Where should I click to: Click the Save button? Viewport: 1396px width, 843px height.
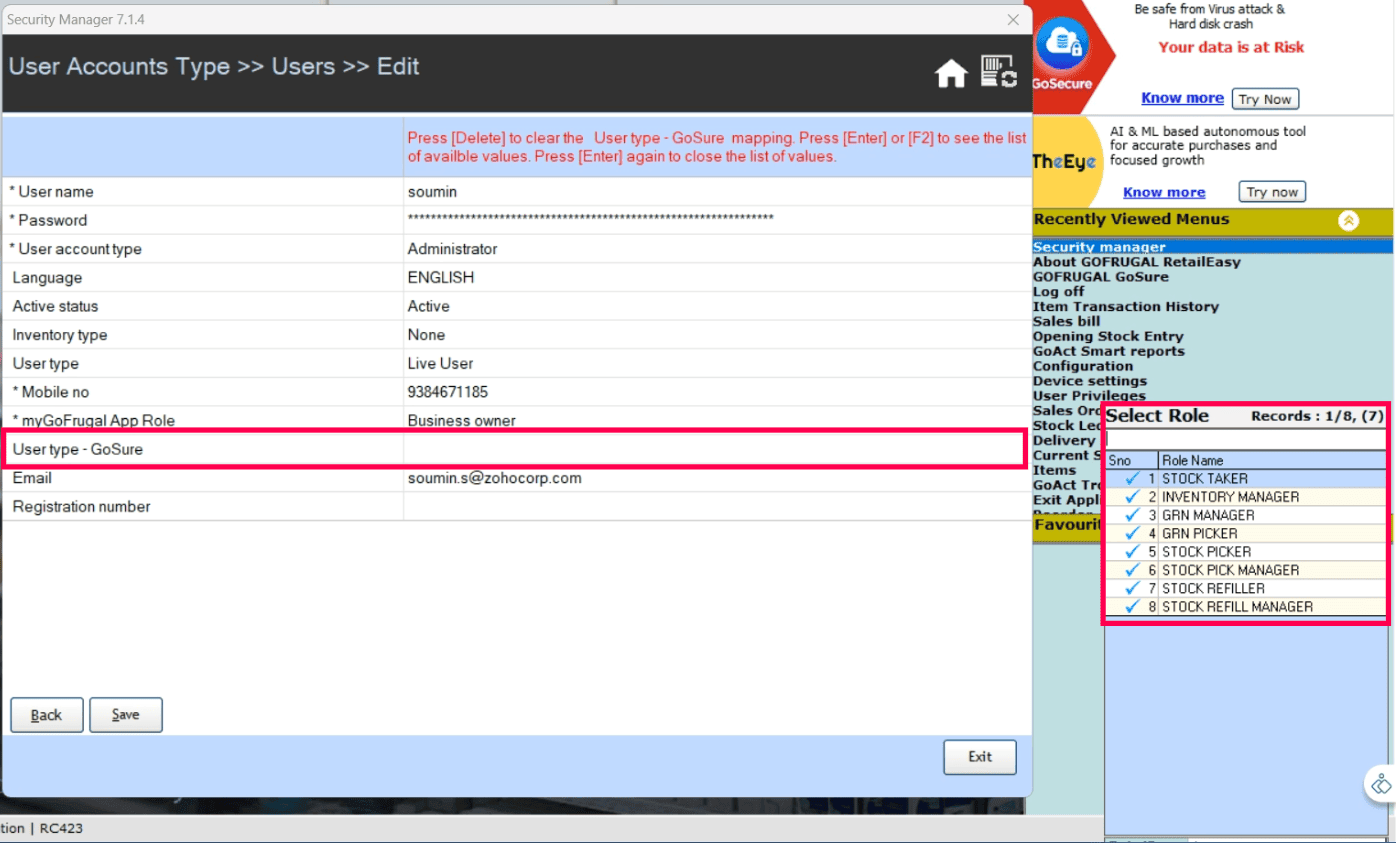pos(126,715)
